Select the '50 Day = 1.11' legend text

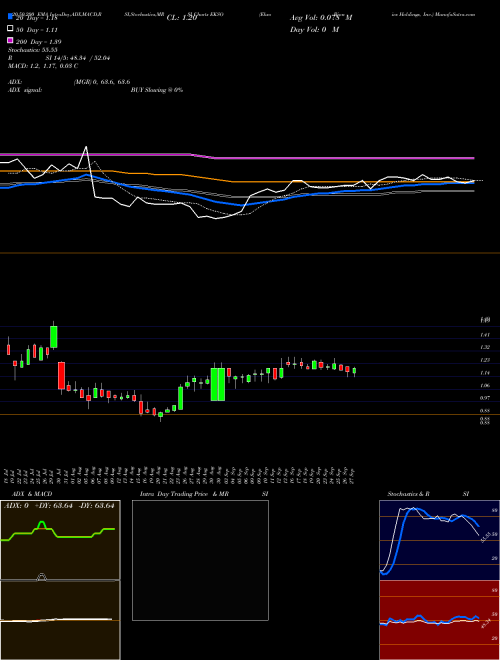tap(37, 29)
